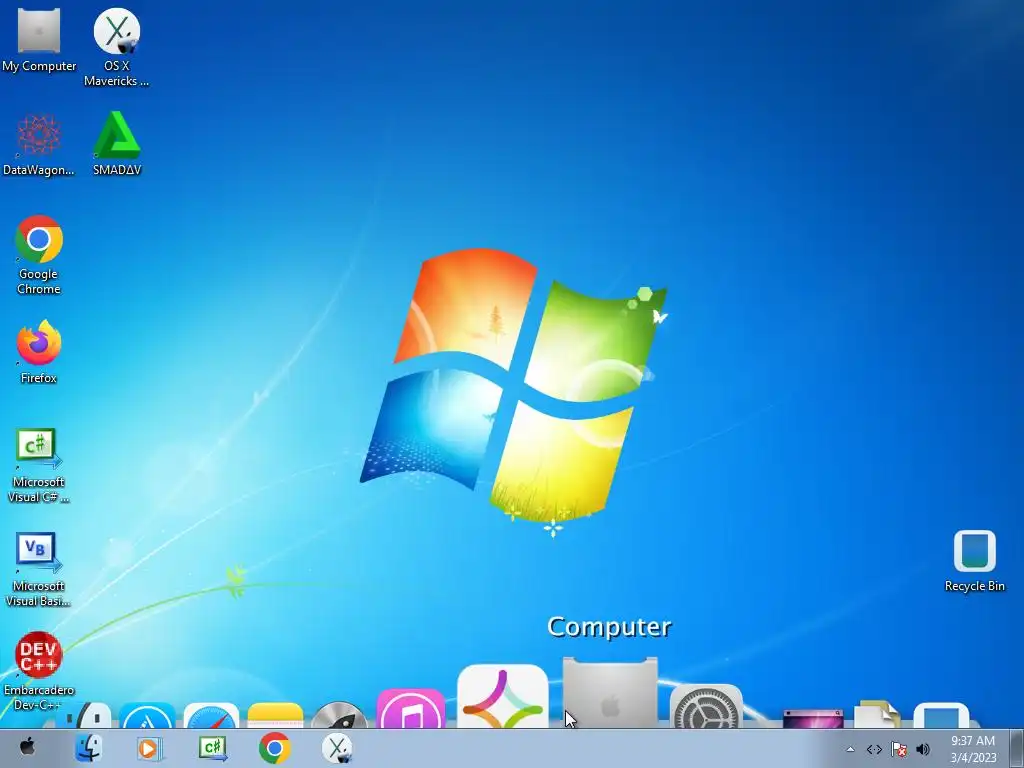Select the DataWagon desktop shortcut
Image resolution: width=1024 pixels, height=768 pixels.
coord(39,144)
